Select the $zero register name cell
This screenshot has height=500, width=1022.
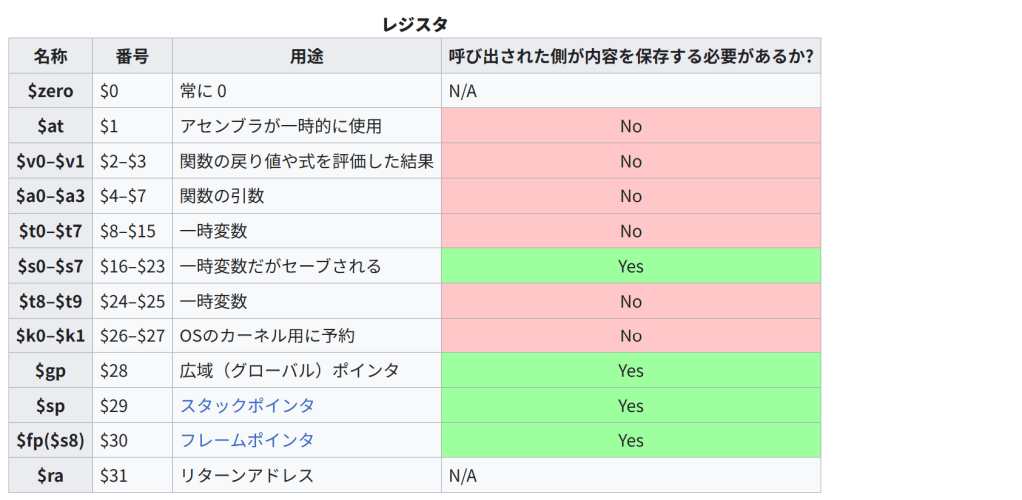(50, 91)
